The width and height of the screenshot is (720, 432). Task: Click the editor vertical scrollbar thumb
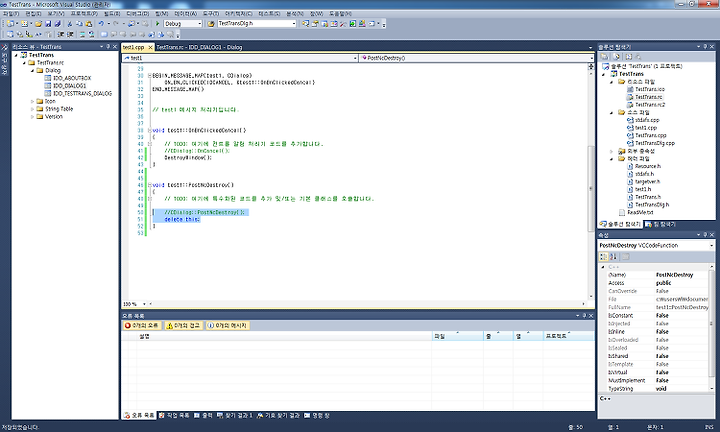591,188
